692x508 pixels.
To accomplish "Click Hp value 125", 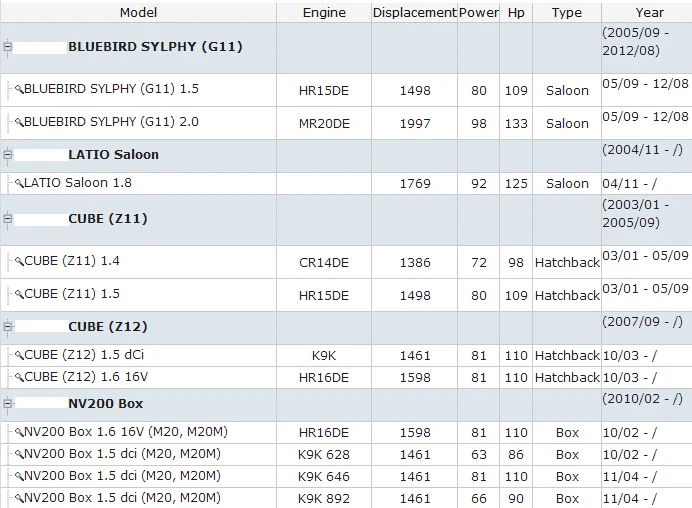I will (516, 184).
